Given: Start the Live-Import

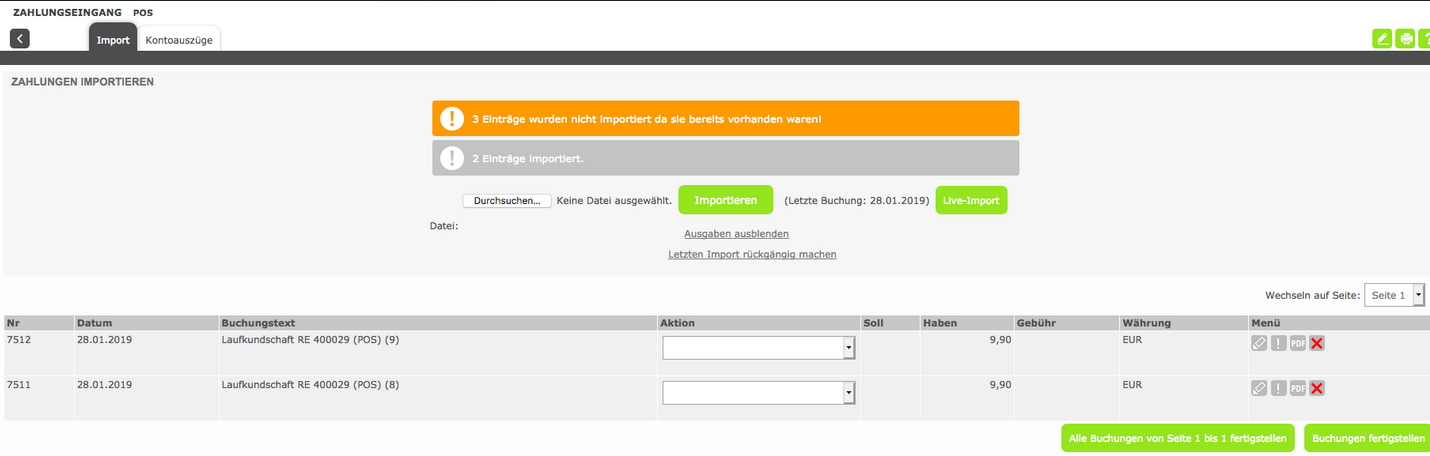Looking at the screenshot, I should pos(971,200).
